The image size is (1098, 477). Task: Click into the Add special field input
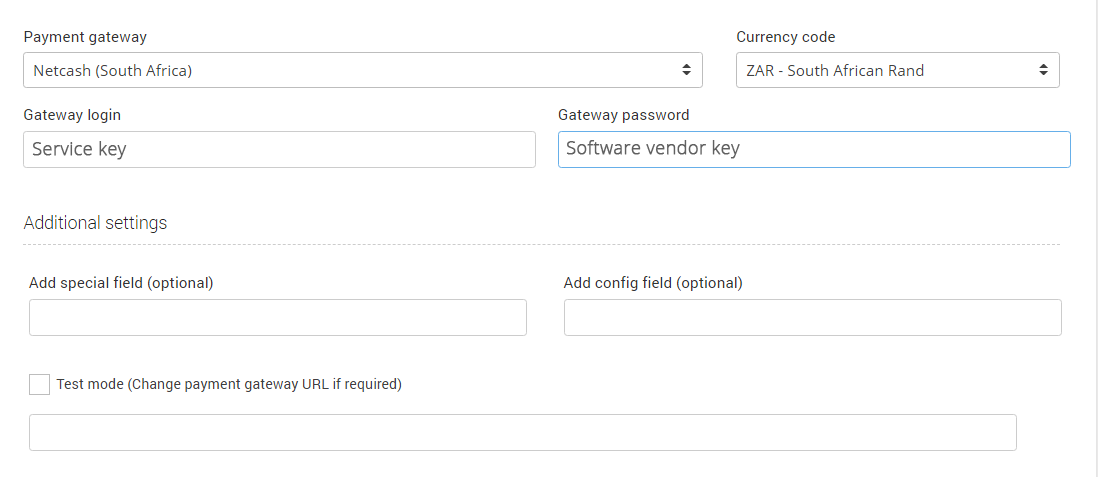[277, 317]
